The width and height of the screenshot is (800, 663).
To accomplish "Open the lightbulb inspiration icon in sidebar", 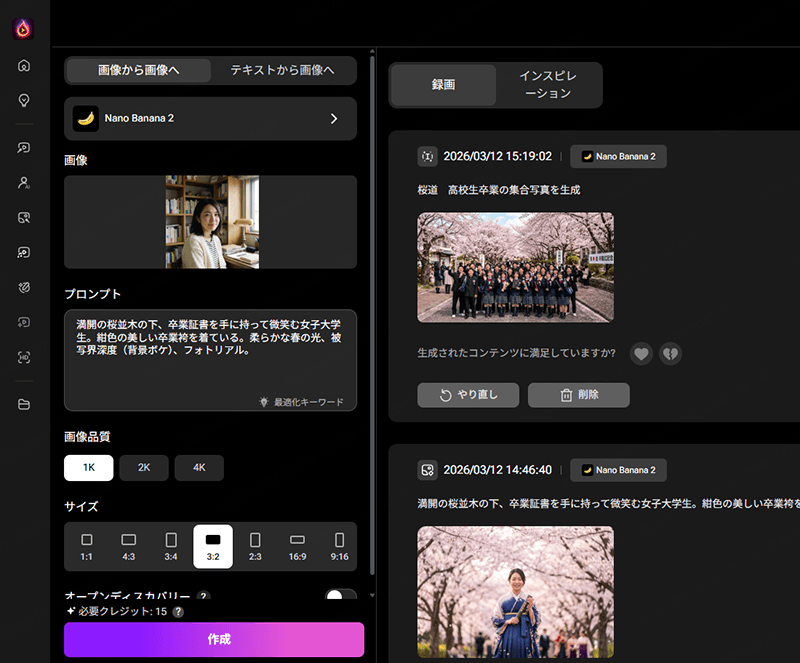I will coord(24,100).
